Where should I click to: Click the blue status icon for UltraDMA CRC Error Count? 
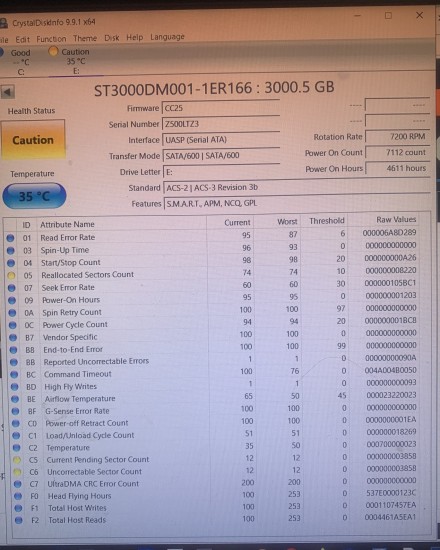tap(17, 484)
